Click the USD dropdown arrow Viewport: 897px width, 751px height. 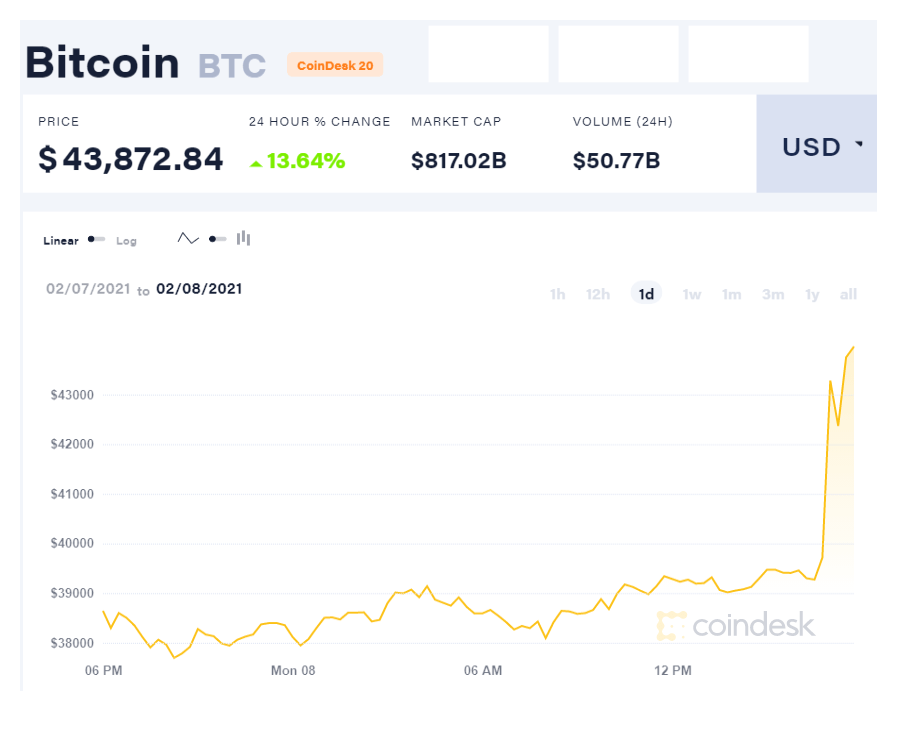[x=858, y=145]
